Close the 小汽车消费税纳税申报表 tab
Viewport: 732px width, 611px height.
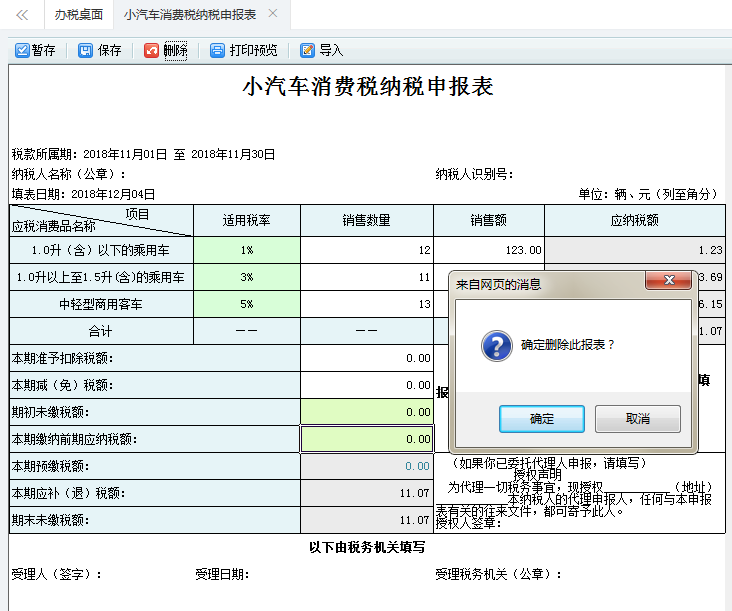[x=273, y=14]
